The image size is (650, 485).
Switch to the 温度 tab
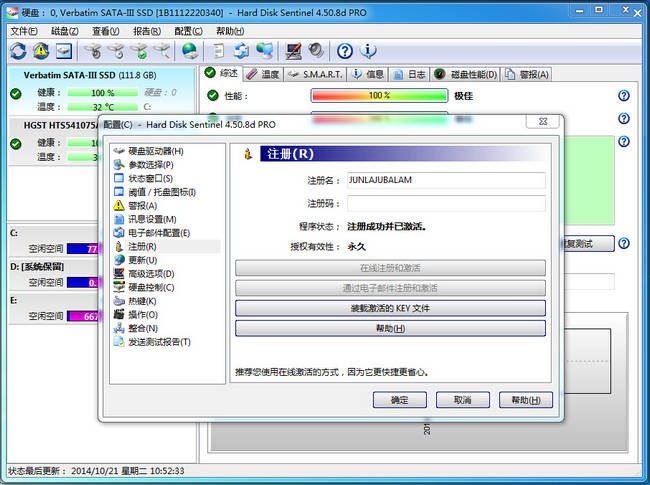[x=263, y=74]
